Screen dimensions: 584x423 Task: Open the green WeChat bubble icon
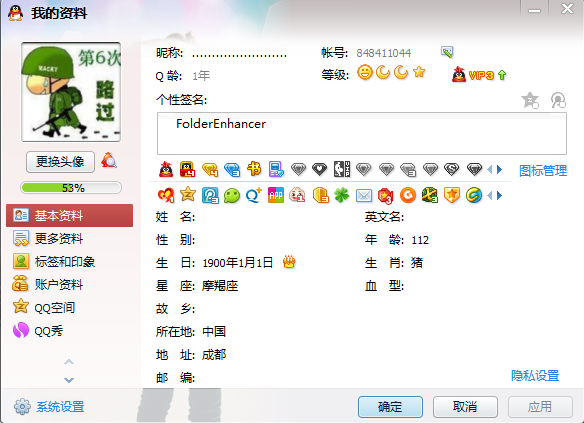point(232,195)
